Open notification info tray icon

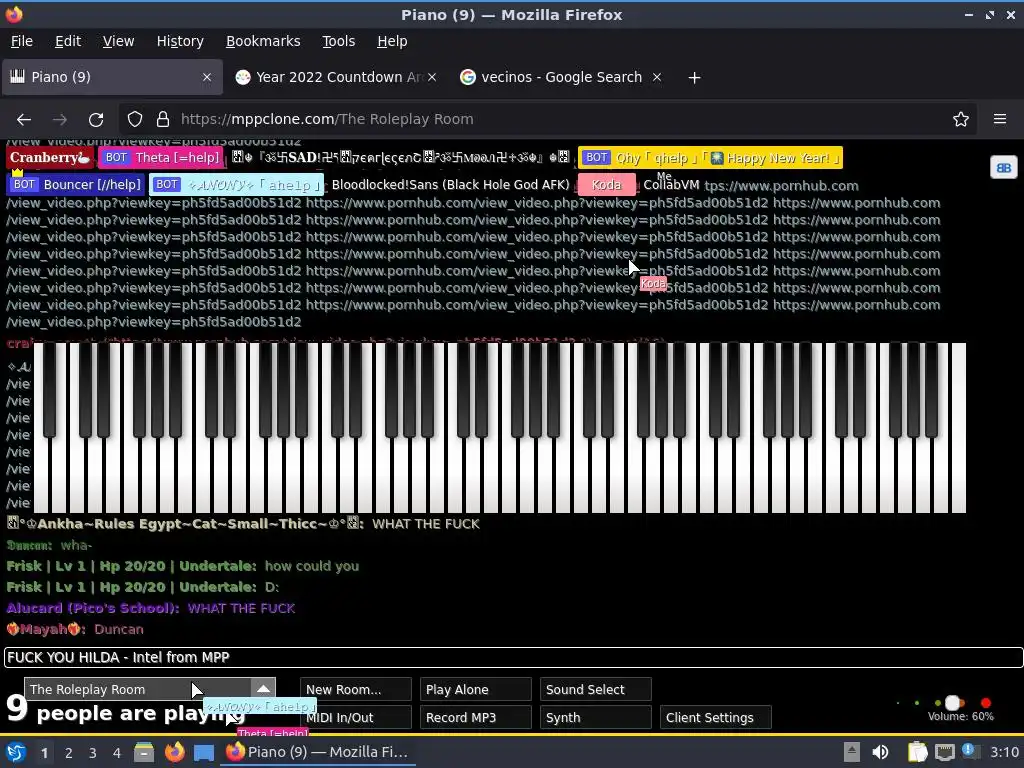970,751
